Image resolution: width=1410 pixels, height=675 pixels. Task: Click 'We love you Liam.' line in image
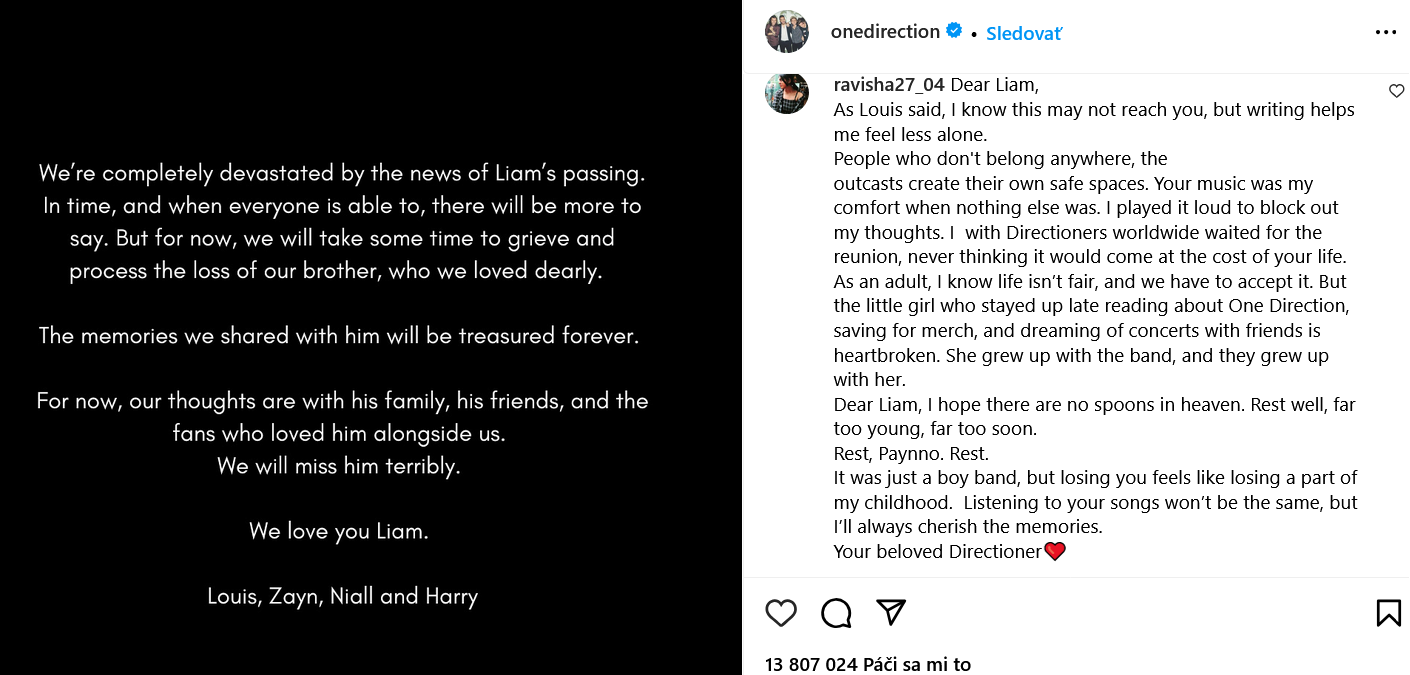click(x=339, y=531)
